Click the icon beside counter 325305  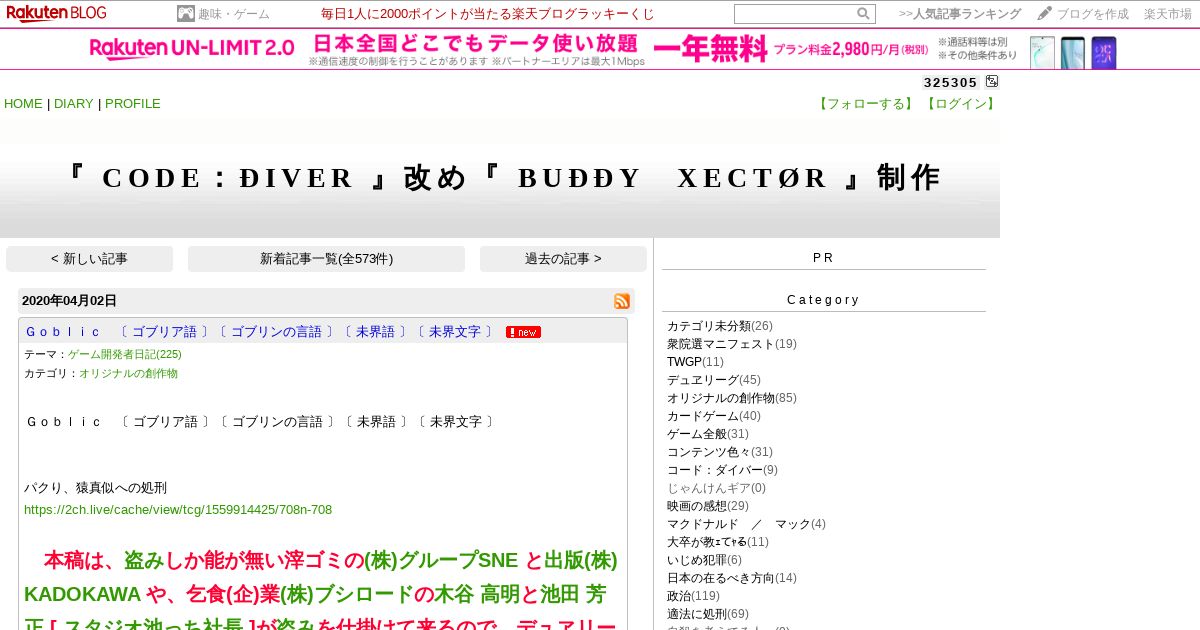(x=992, y=82)
